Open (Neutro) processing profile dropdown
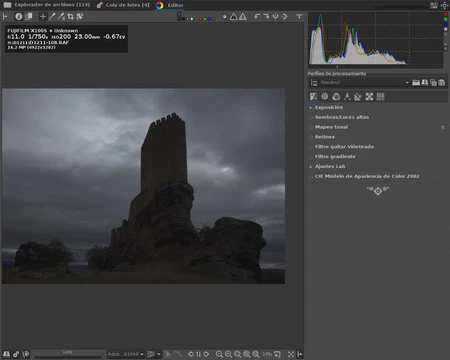The width and height of the screenshot is (450, 360). (365, 82)
